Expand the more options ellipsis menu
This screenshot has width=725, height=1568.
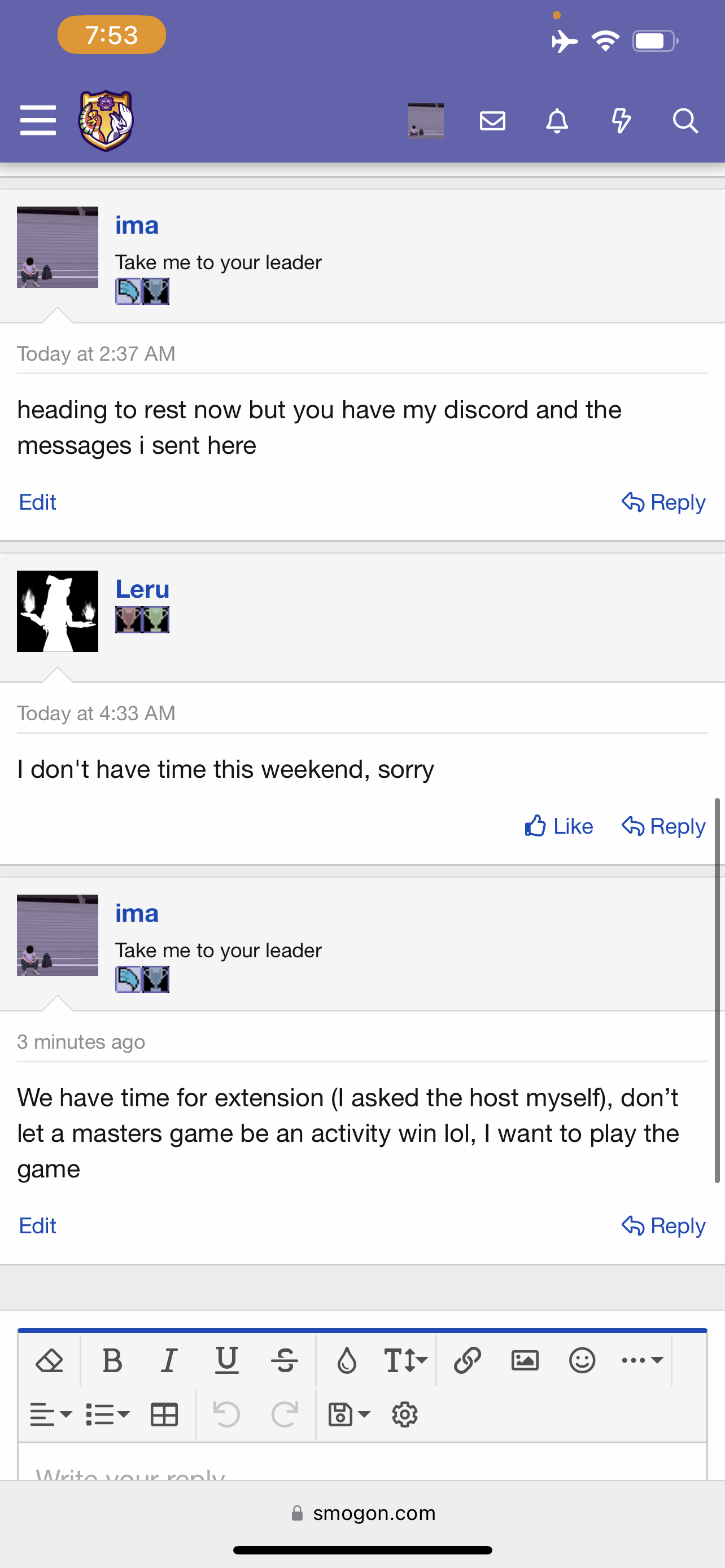pos(641,1360)
